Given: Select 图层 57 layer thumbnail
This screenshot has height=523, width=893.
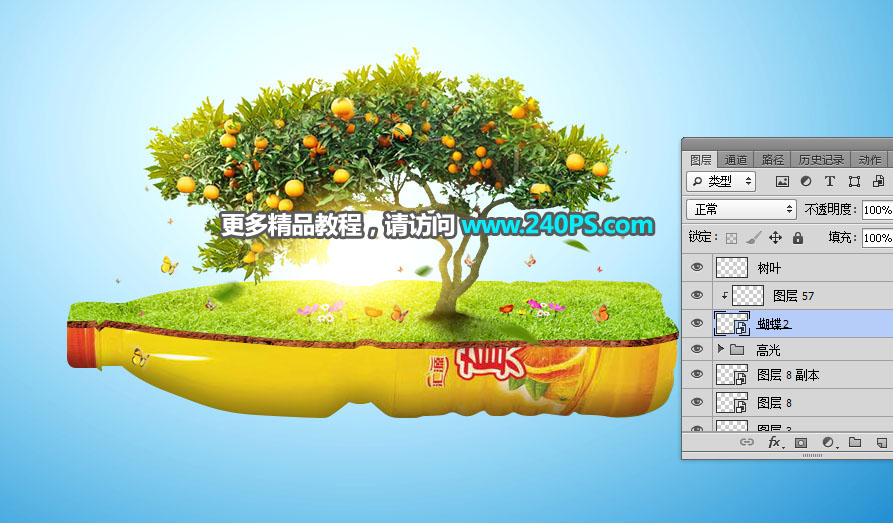Looking at the screenshot, I should (x=747, y=295).
